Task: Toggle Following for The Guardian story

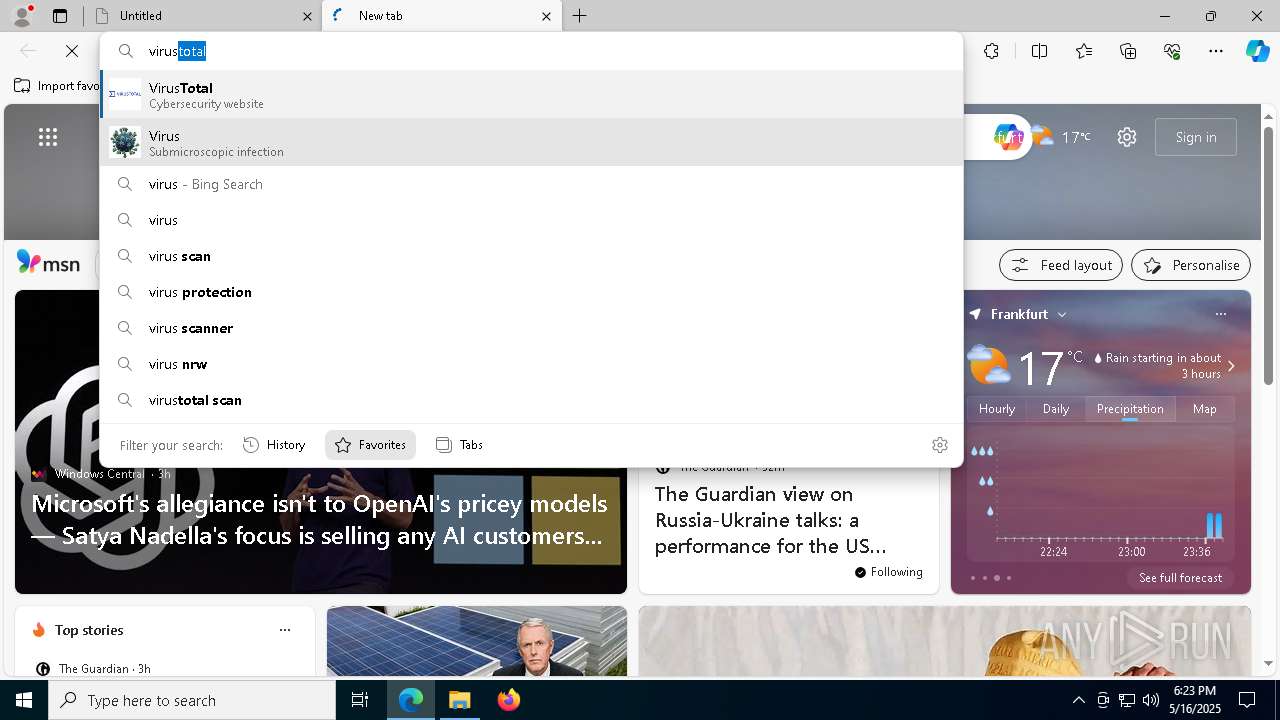Action: (x=888, y=572)
